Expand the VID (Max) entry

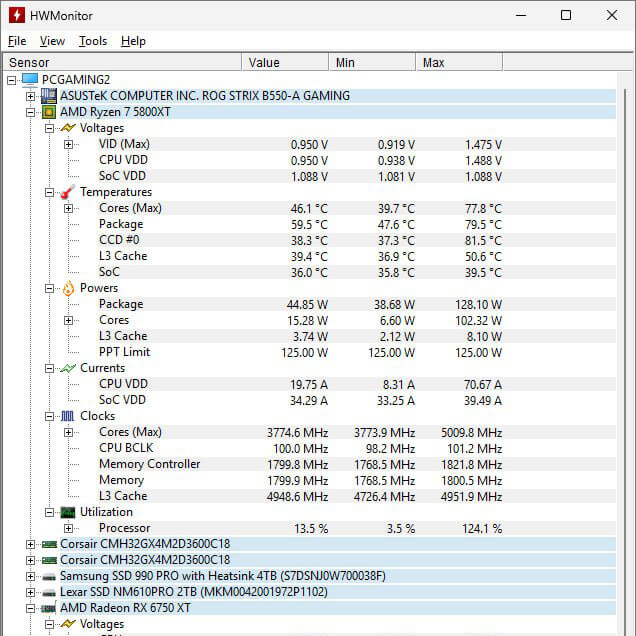(69, 144)
